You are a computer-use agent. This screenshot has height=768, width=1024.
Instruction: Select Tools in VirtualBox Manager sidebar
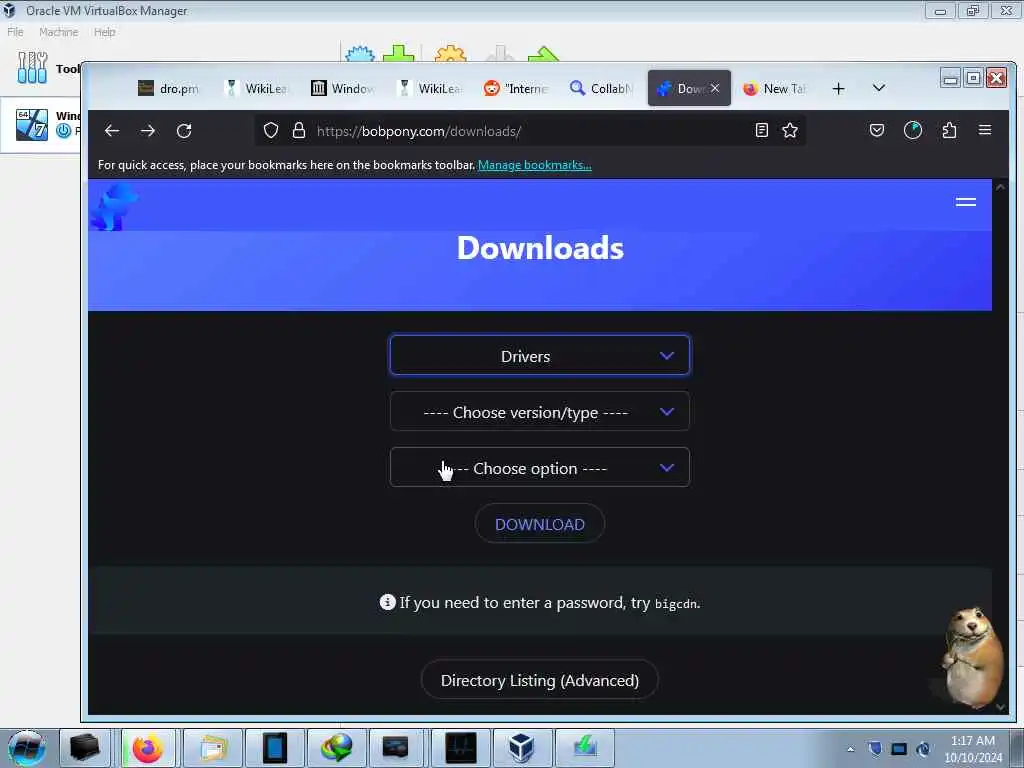[x=40, y=68]
